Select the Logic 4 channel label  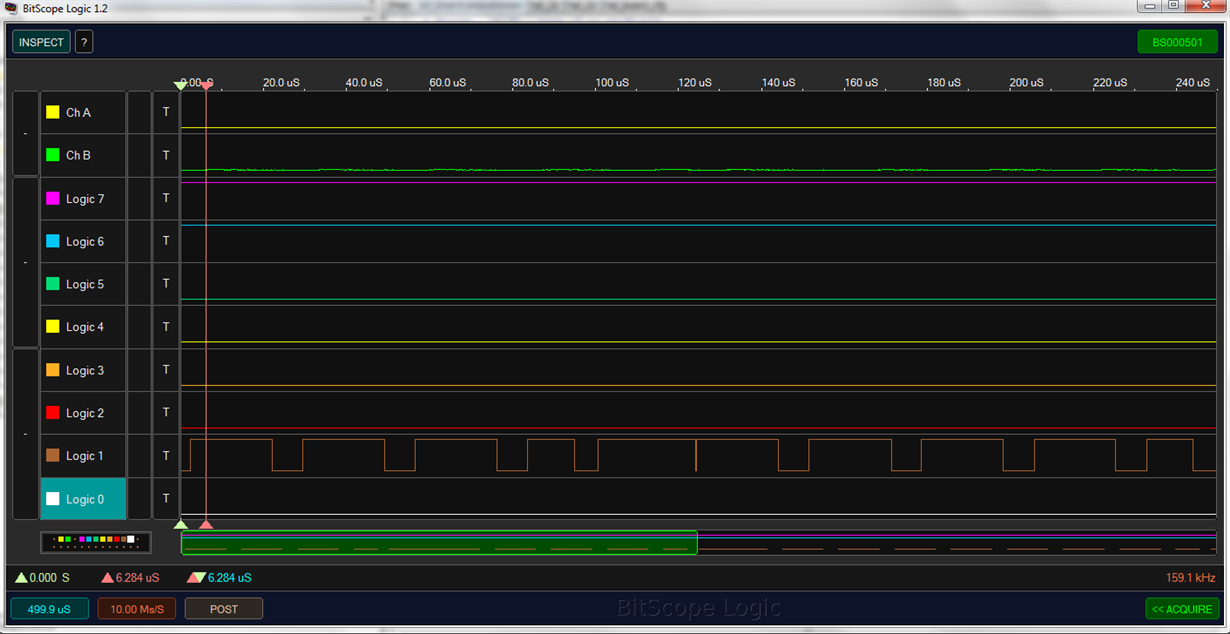pos(83,327)
